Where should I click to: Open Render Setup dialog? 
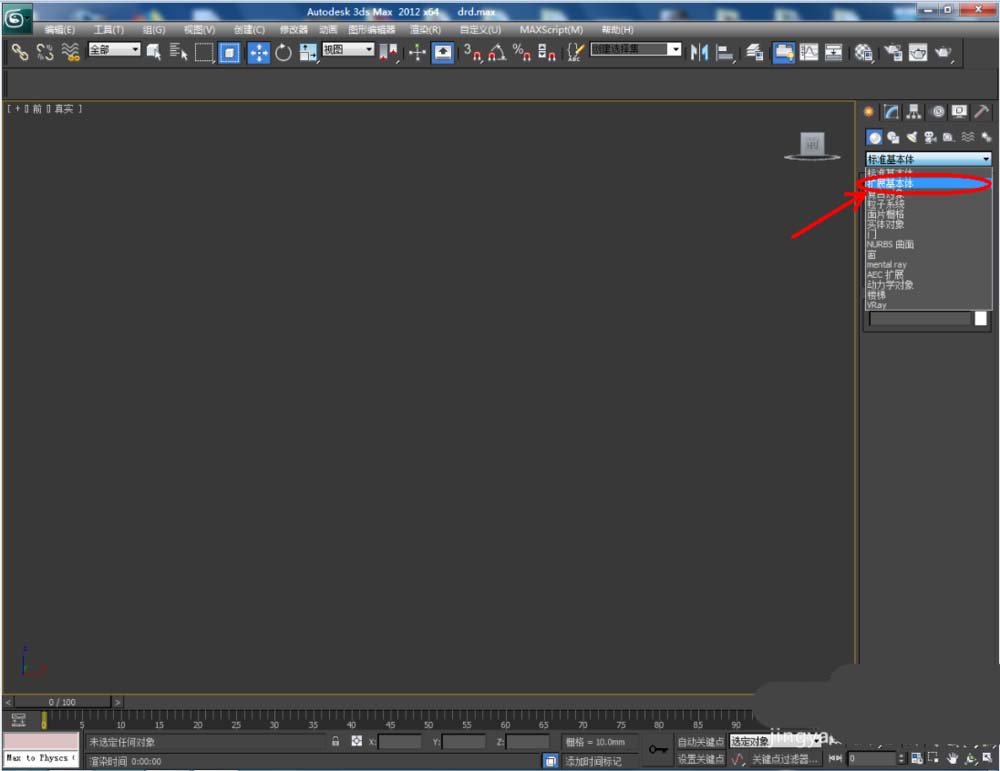[x=893, y=52]
